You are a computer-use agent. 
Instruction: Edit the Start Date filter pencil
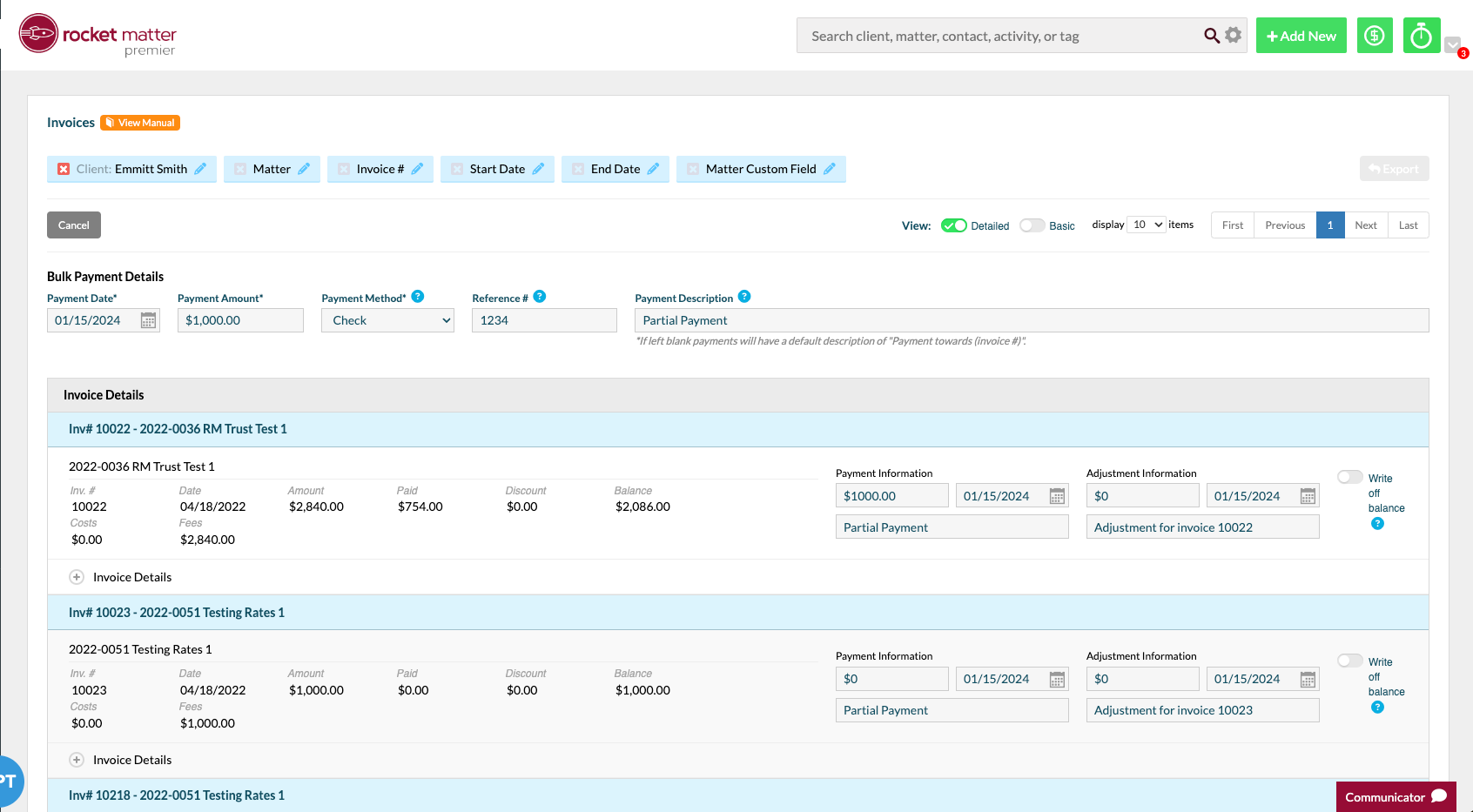(x=538, y=169)
